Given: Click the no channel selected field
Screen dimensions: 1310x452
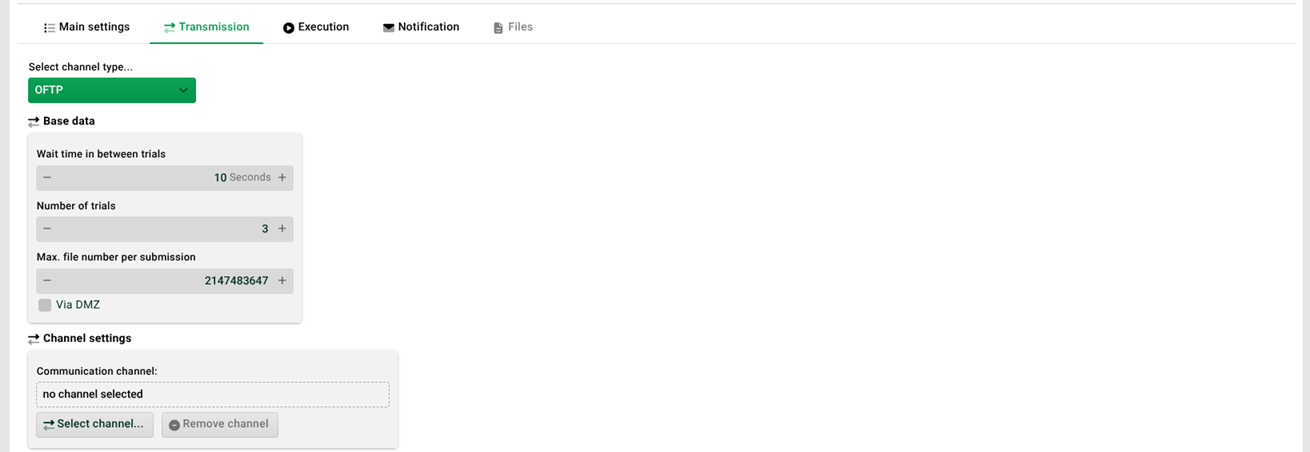Looking at the screenshot, I should [213, 394].
